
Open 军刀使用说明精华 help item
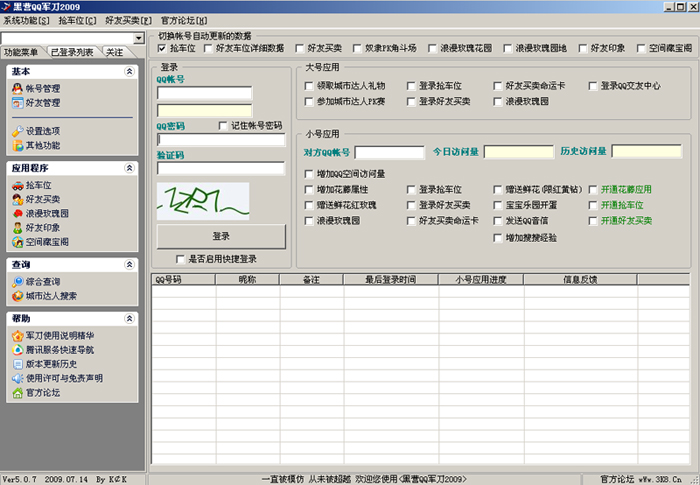point(59,336)
